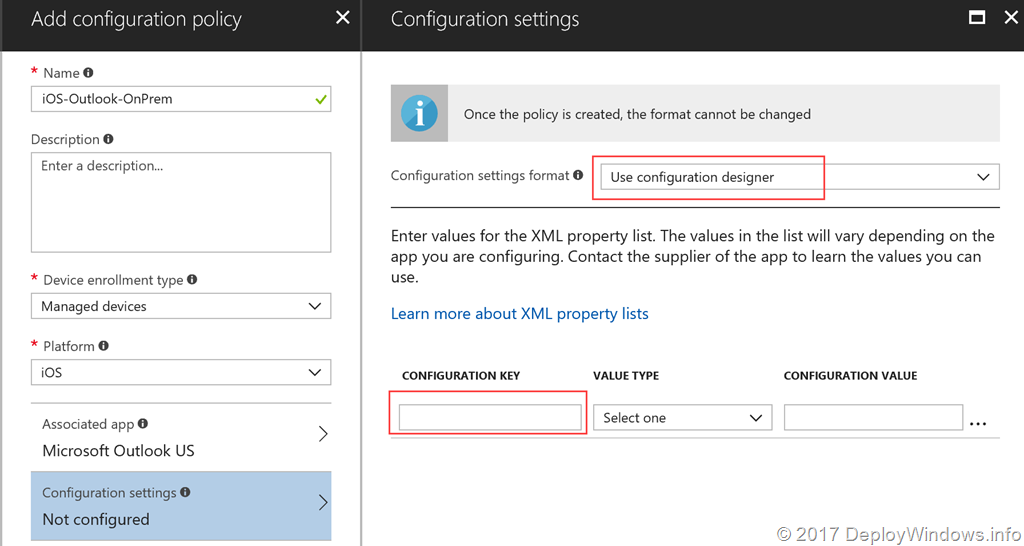Open Learn more about XML property lists link

tap(519, 314)
